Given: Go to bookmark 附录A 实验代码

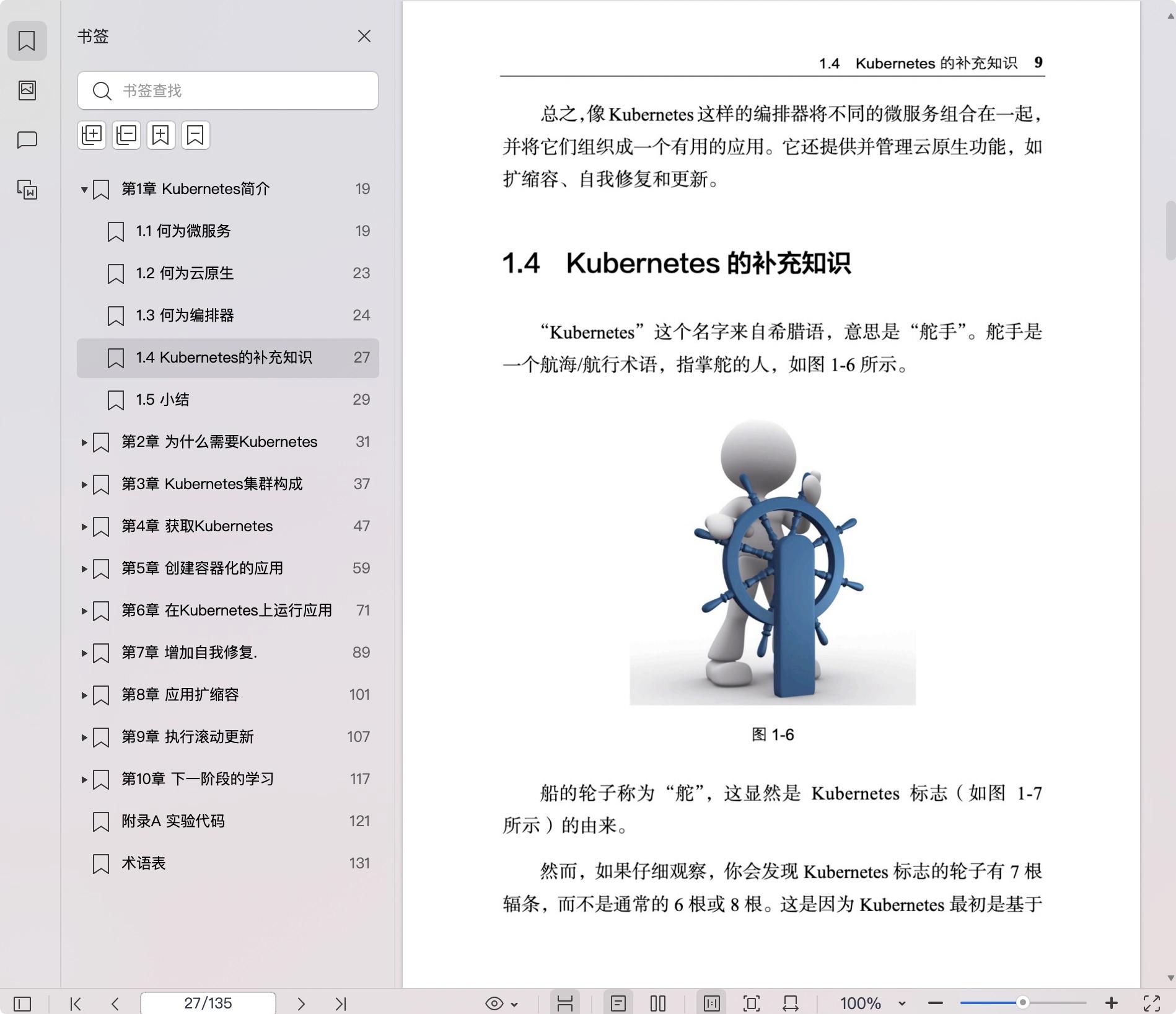Looking at the screenshot, I should 228,821.
